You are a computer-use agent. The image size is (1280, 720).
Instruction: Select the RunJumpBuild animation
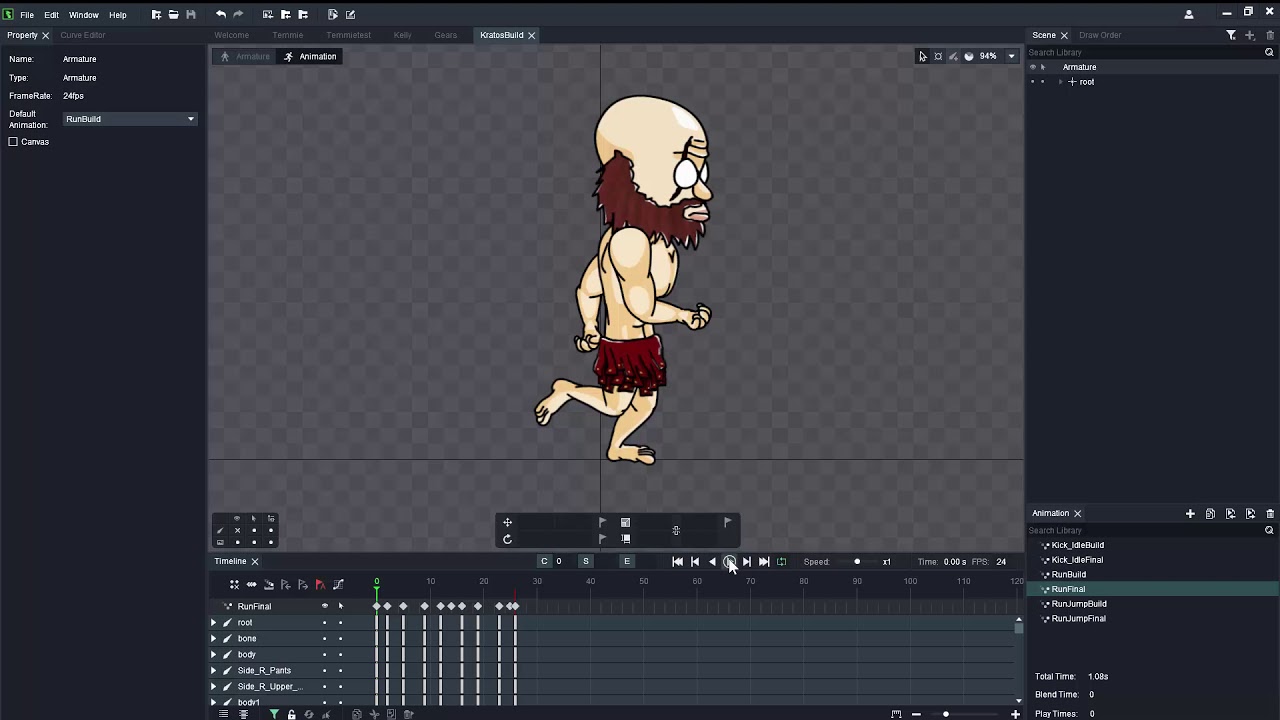(x=1079, y=604)
